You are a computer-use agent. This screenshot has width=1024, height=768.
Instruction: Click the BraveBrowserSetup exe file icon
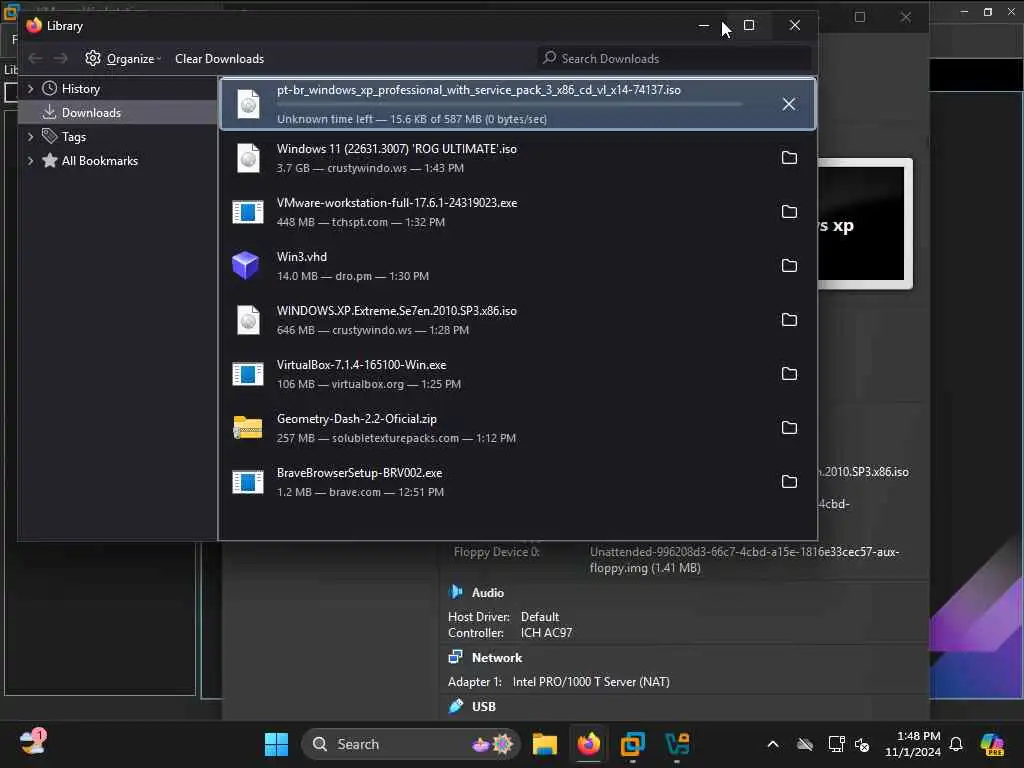[x=248, y=481]
